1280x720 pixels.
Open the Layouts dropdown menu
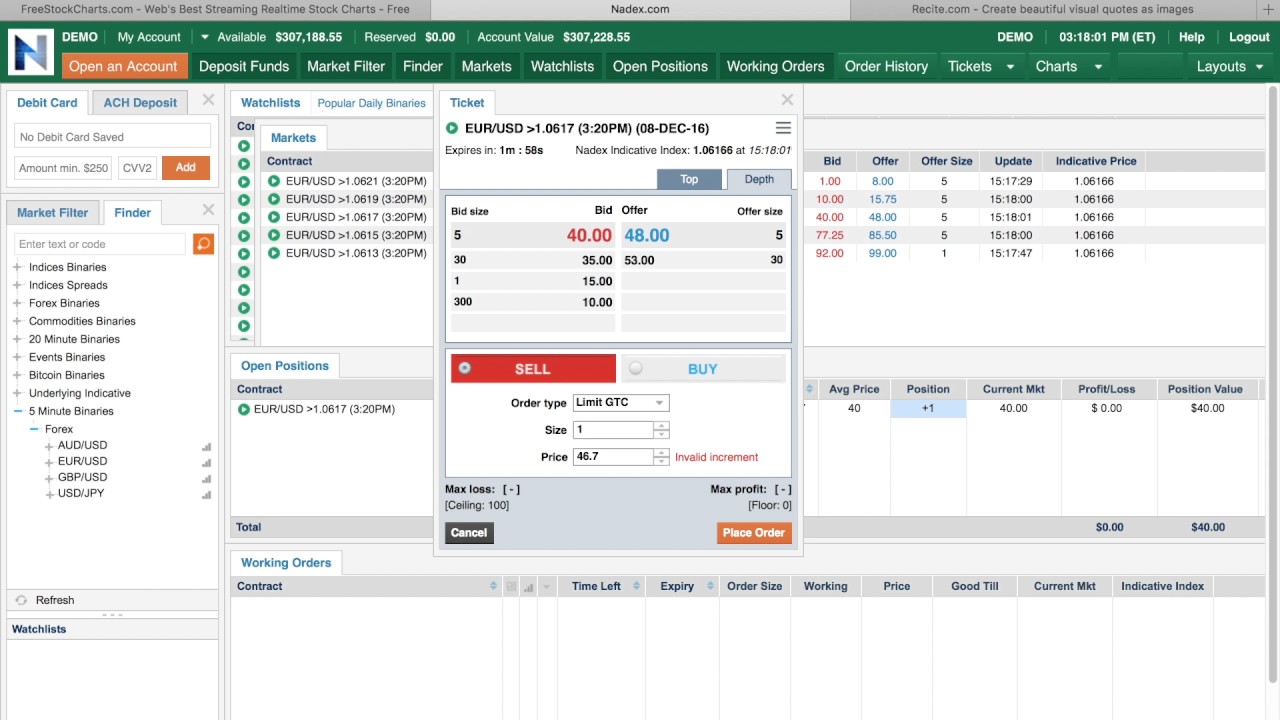coord(1231,66)
